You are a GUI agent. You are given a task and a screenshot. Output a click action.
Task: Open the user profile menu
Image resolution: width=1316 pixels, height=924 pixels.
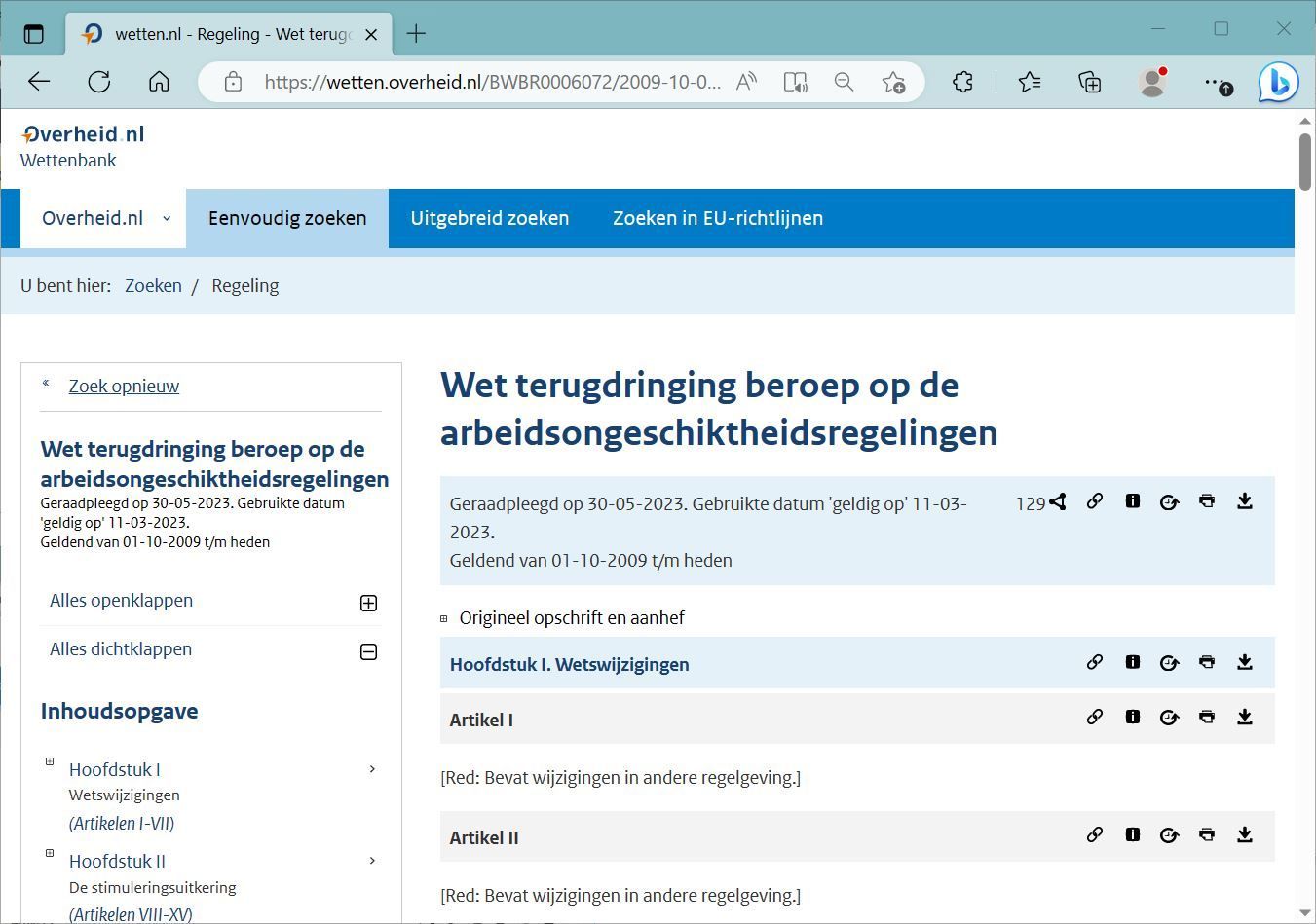pos(1152,82)
